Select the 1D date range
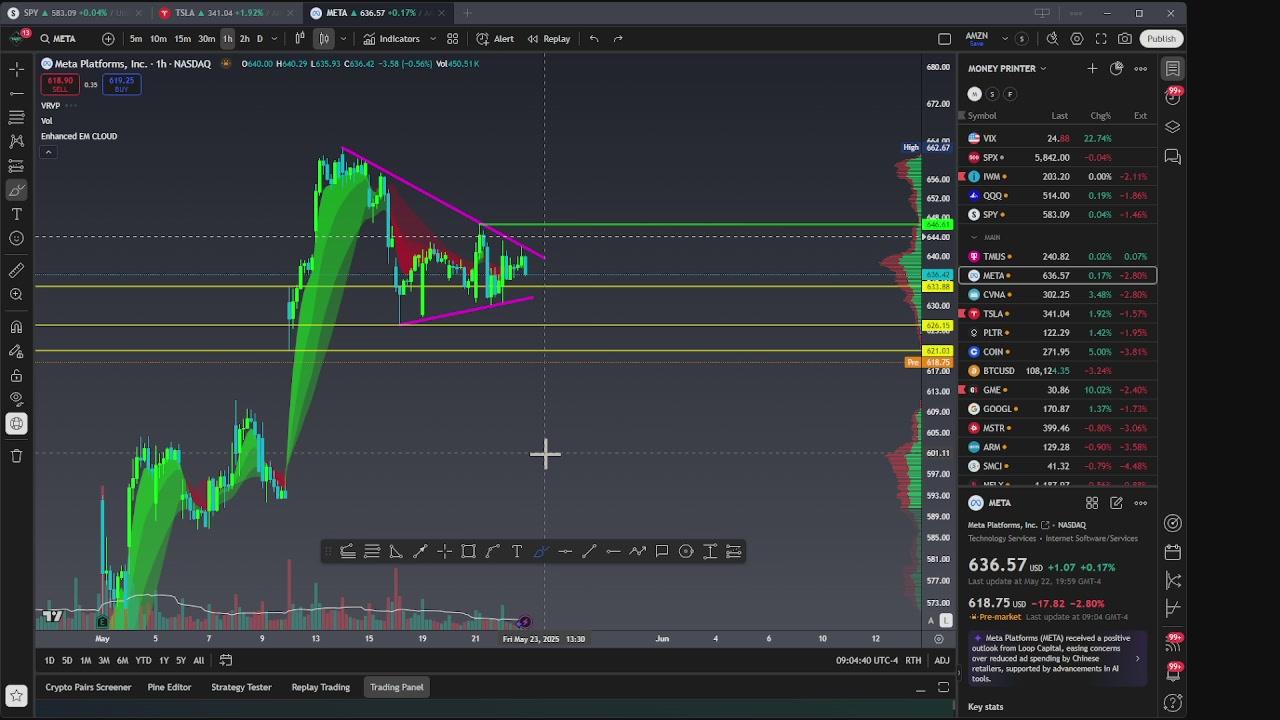This screenshot has width=1280, height=720. click(x=49, y=660)
